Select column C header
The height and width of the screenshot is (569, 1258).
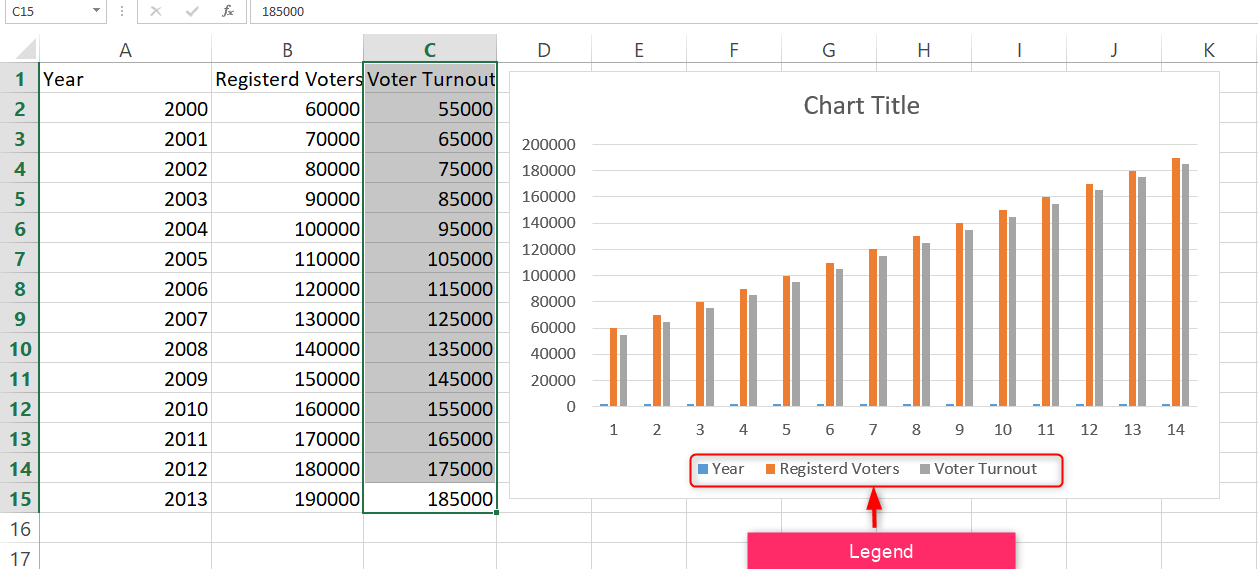pos(430,50)
